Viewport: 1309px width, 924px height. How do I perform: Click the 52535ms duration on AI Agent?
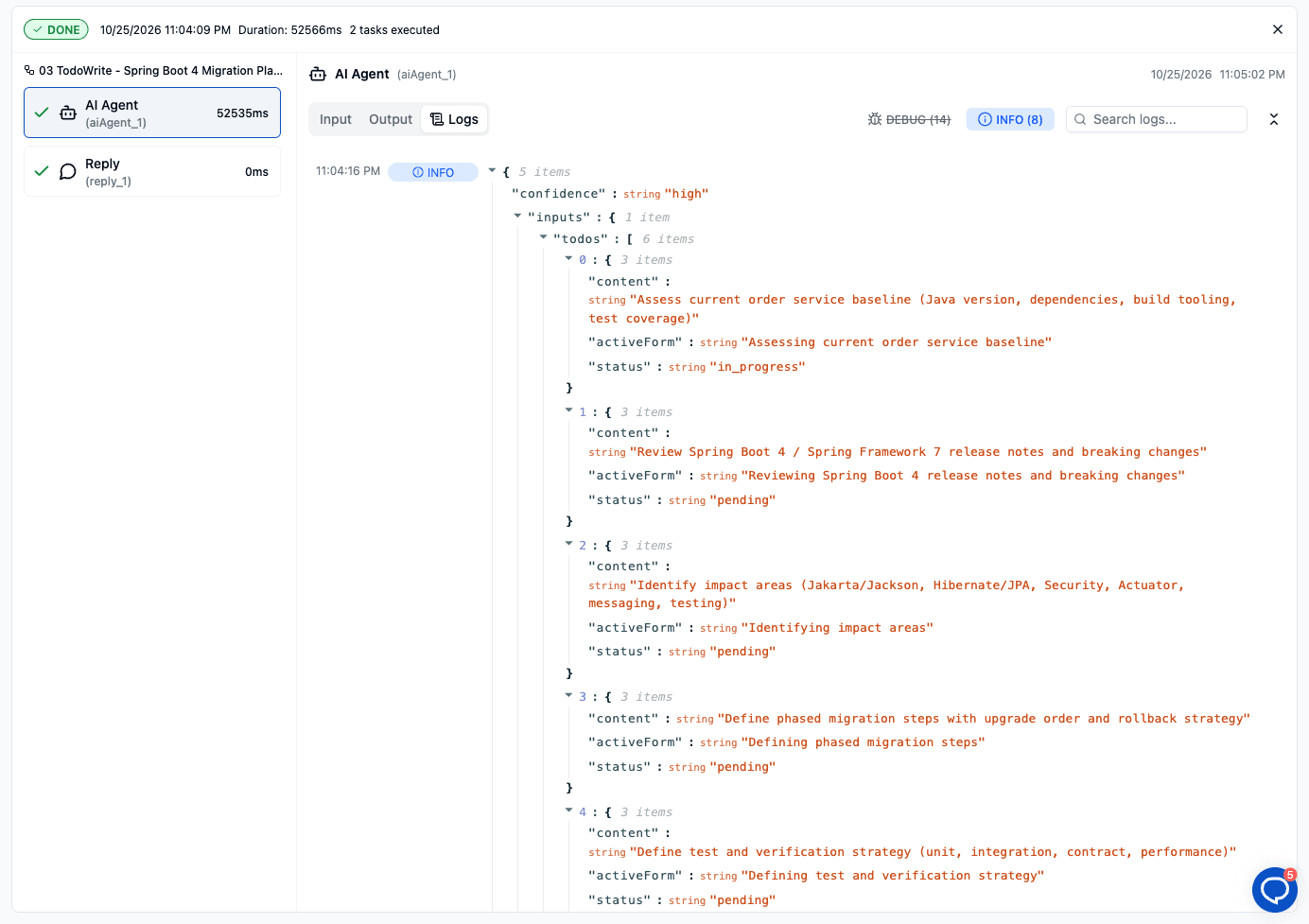point(242,113)
